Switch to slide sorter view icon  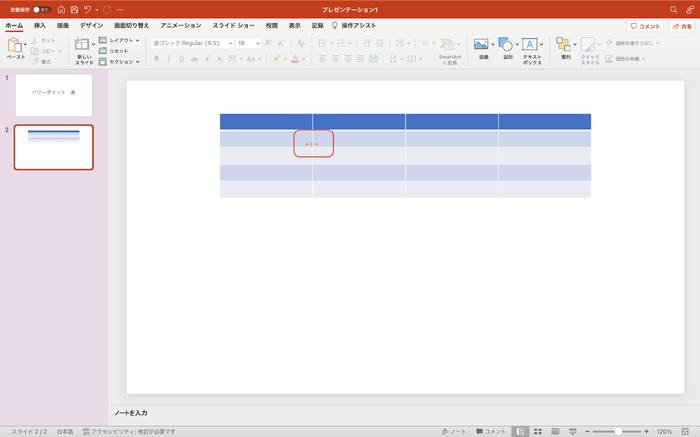pyautogui.click(x=538, y=431)
